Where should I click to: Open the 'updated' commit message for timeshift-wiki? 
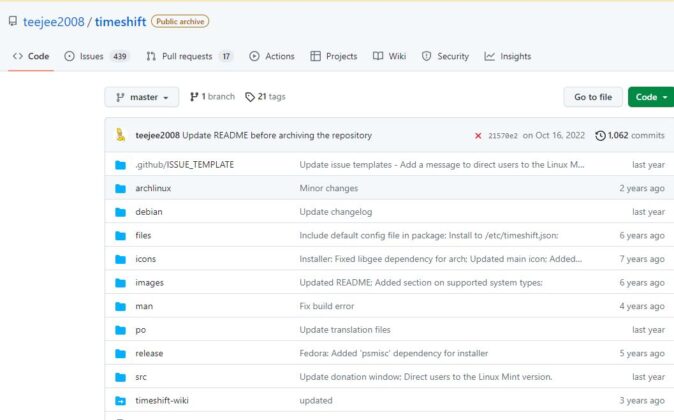(316, 401)
